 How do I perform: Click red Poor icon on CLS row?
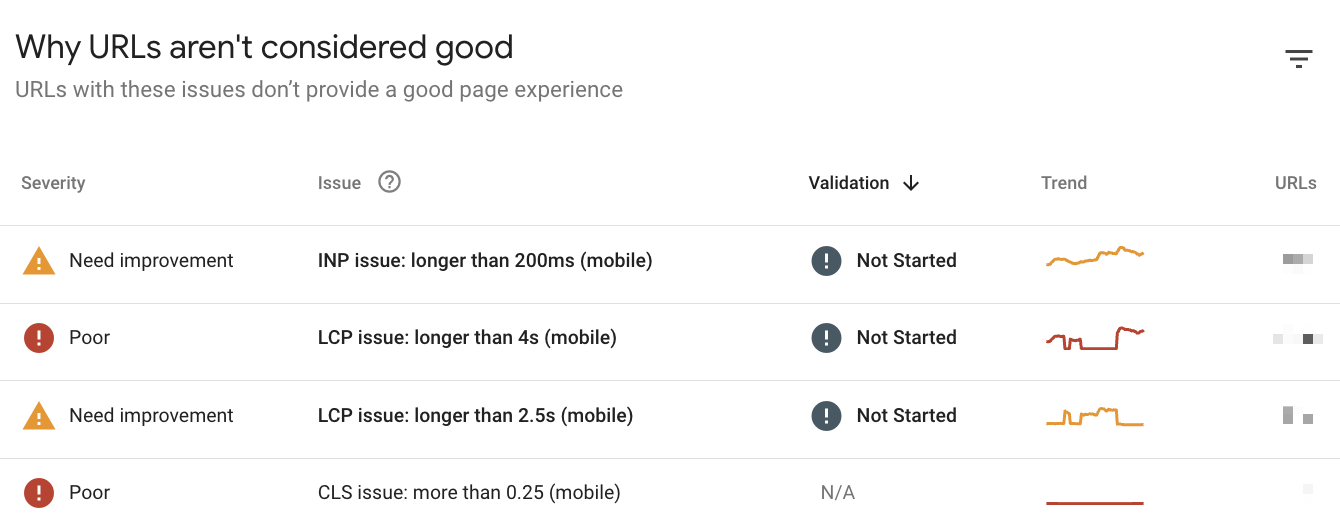[38, 493]
